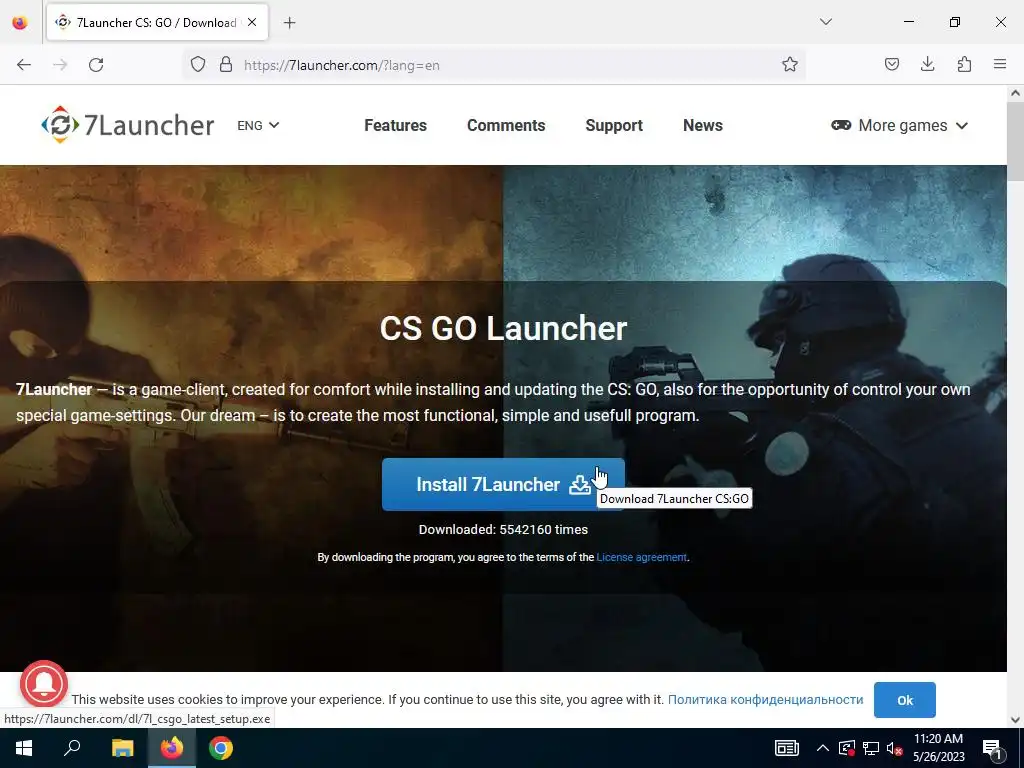Bookmark this page with the star icon
The width and height of the screenshot is (1024, 768).
click(x=790, y=65)
